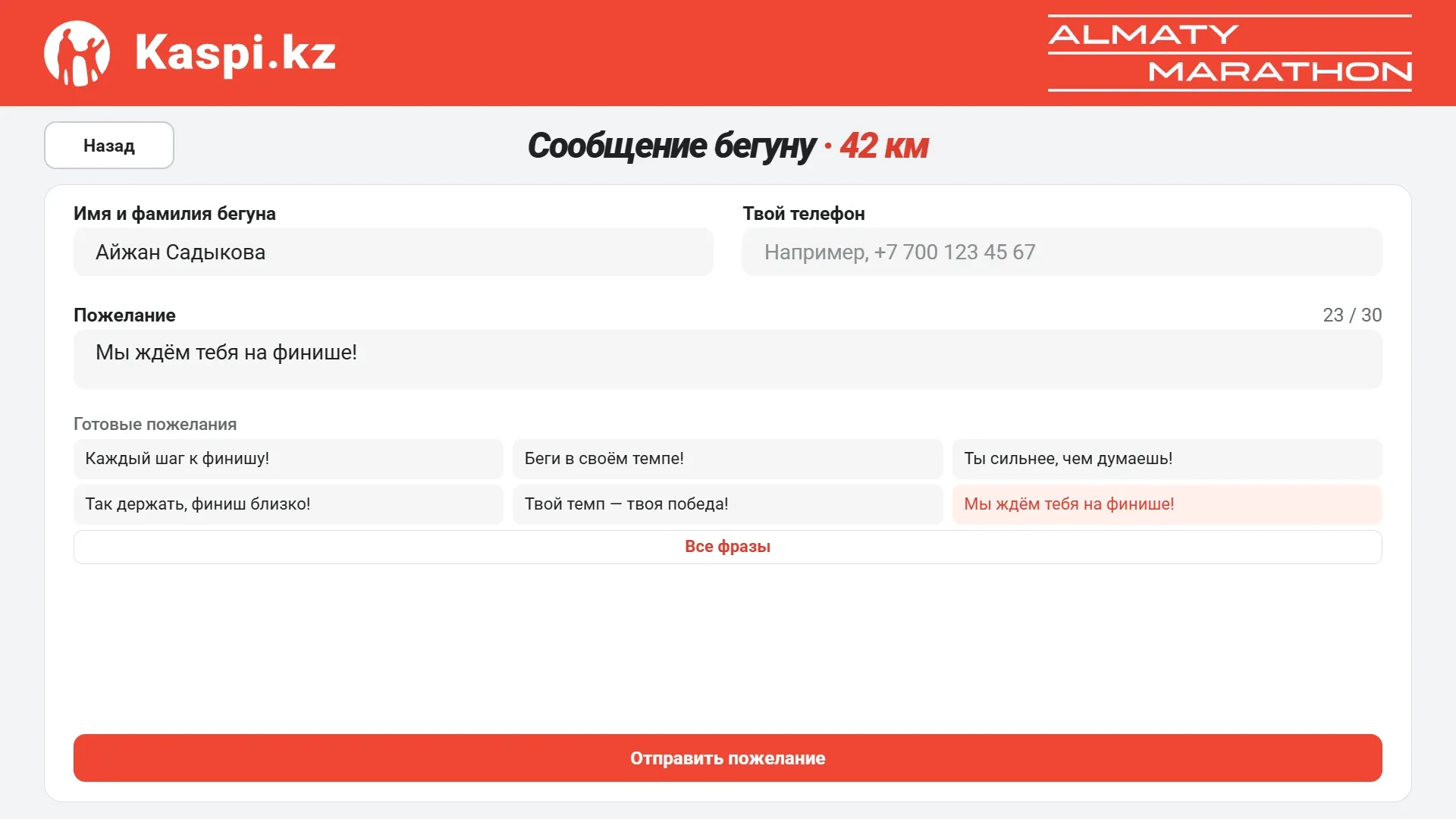Submit with Отправить пожелание button

(728, 758)
